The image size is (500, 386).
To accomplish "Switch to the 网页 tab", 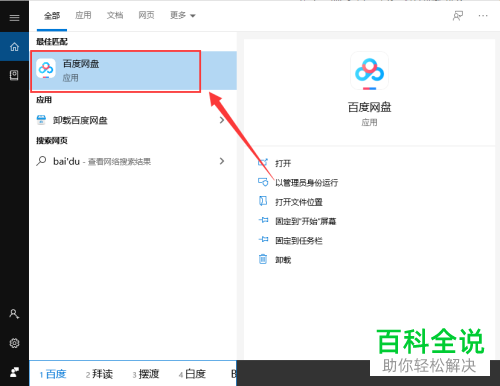I will [x=146, y=15].
